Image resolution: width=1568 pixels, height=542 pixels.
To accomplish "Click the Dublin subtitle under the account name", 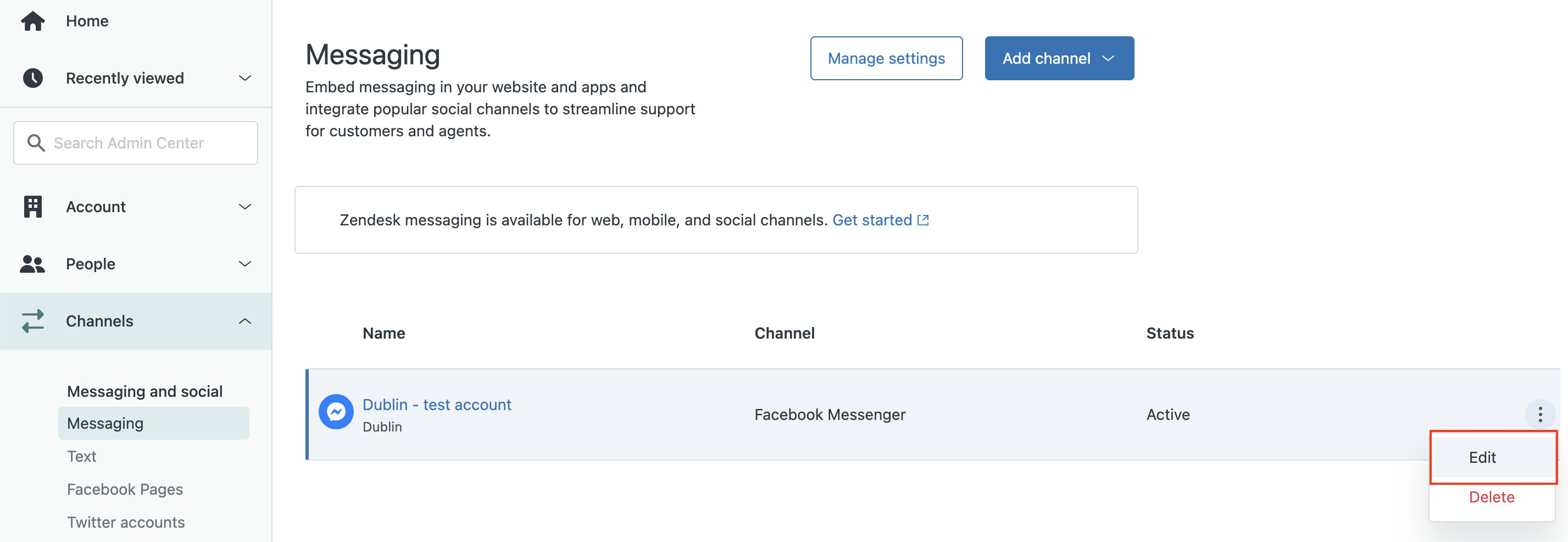I will point(382,427).
